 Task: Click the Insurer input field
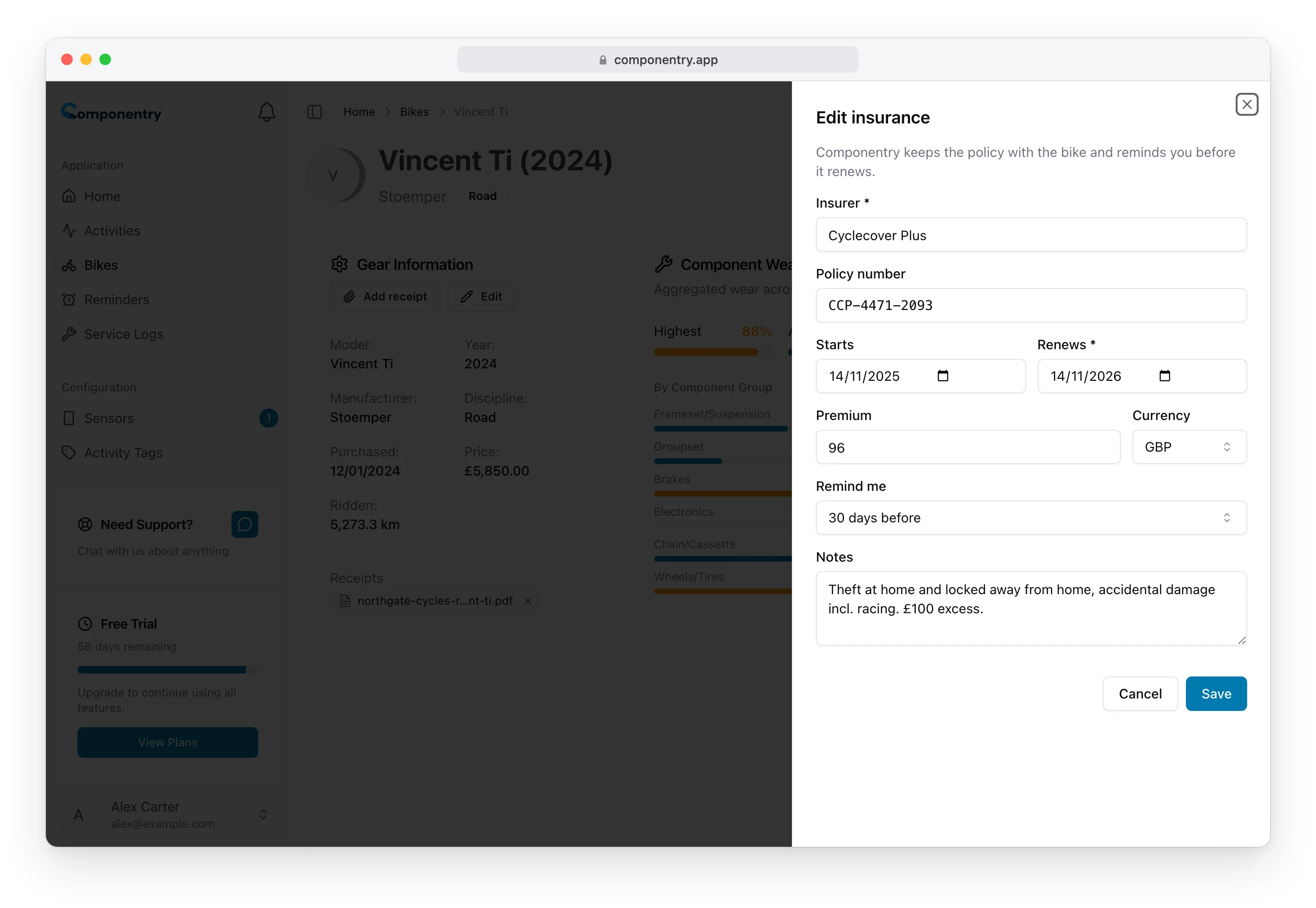1031,235
